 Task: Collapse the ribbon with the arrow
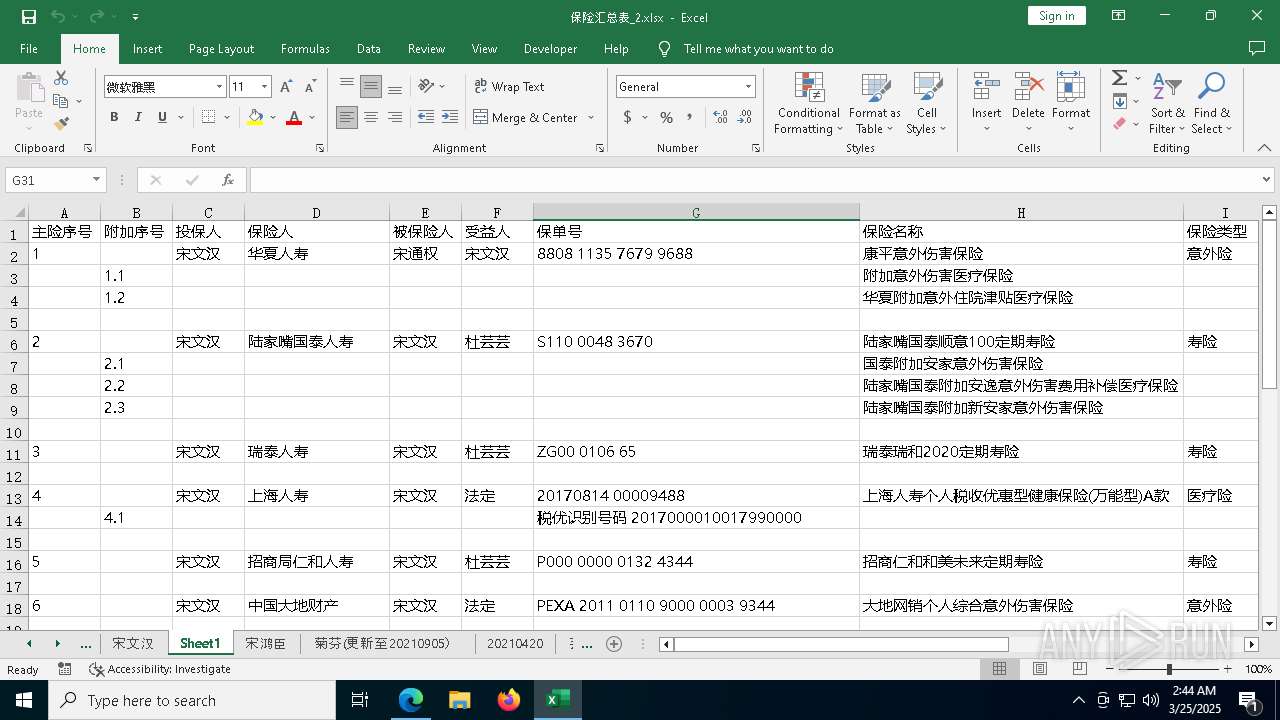[x=1264, y=148]
